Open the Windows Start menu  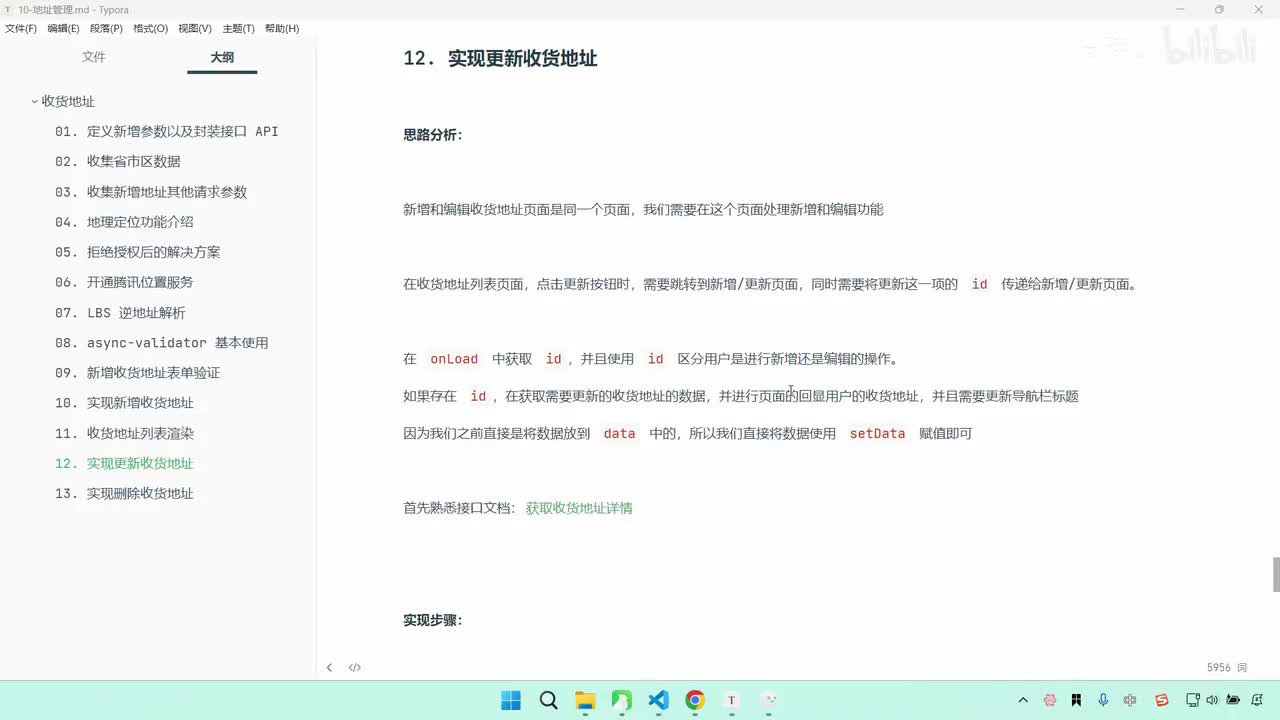click(511, 700)
